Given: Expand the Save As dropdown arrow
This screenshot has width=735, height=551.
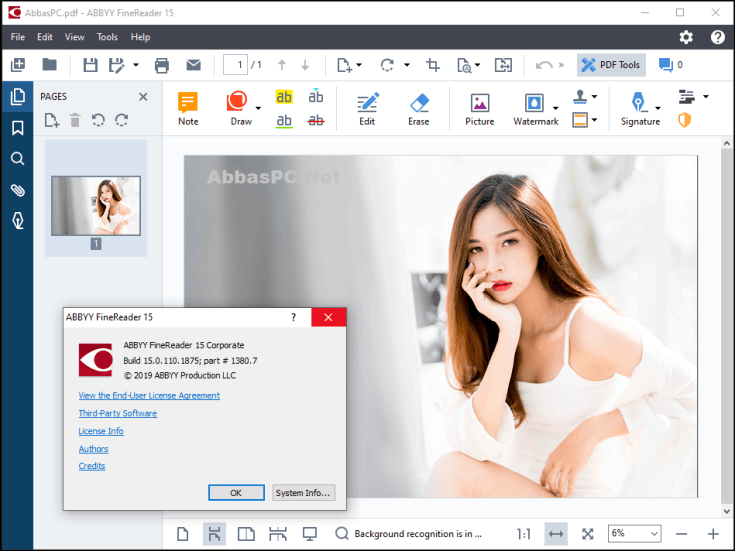Looking at the screenshot, I should (136, 65).
